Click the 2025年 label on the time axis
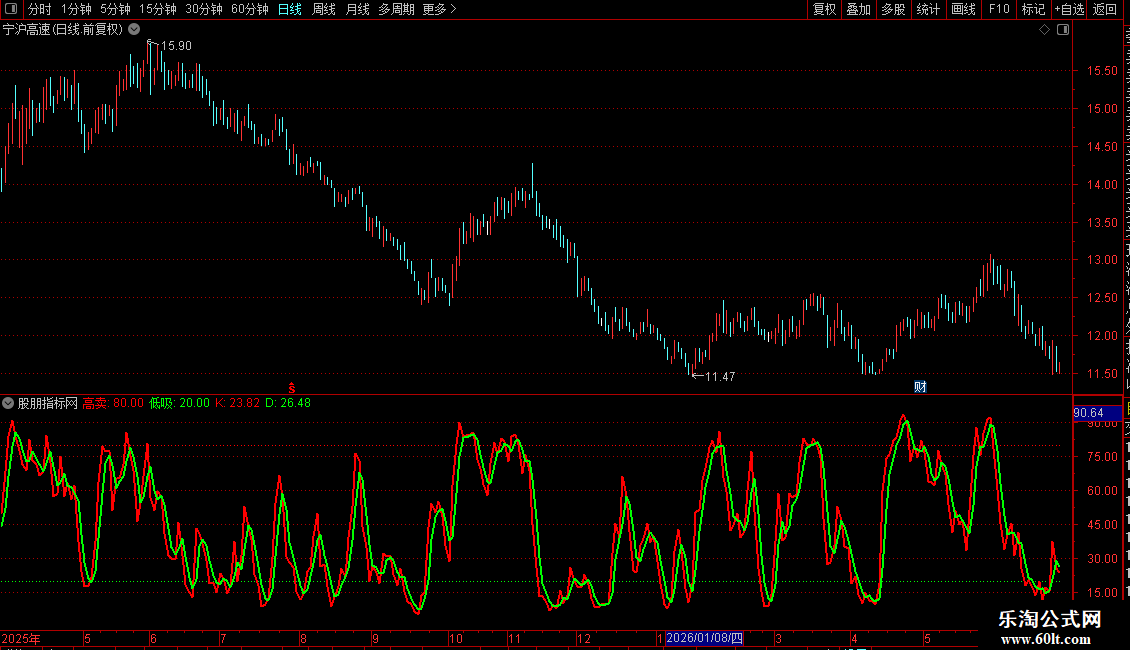This screenshot has width=1130, height=650. [21, 638]
